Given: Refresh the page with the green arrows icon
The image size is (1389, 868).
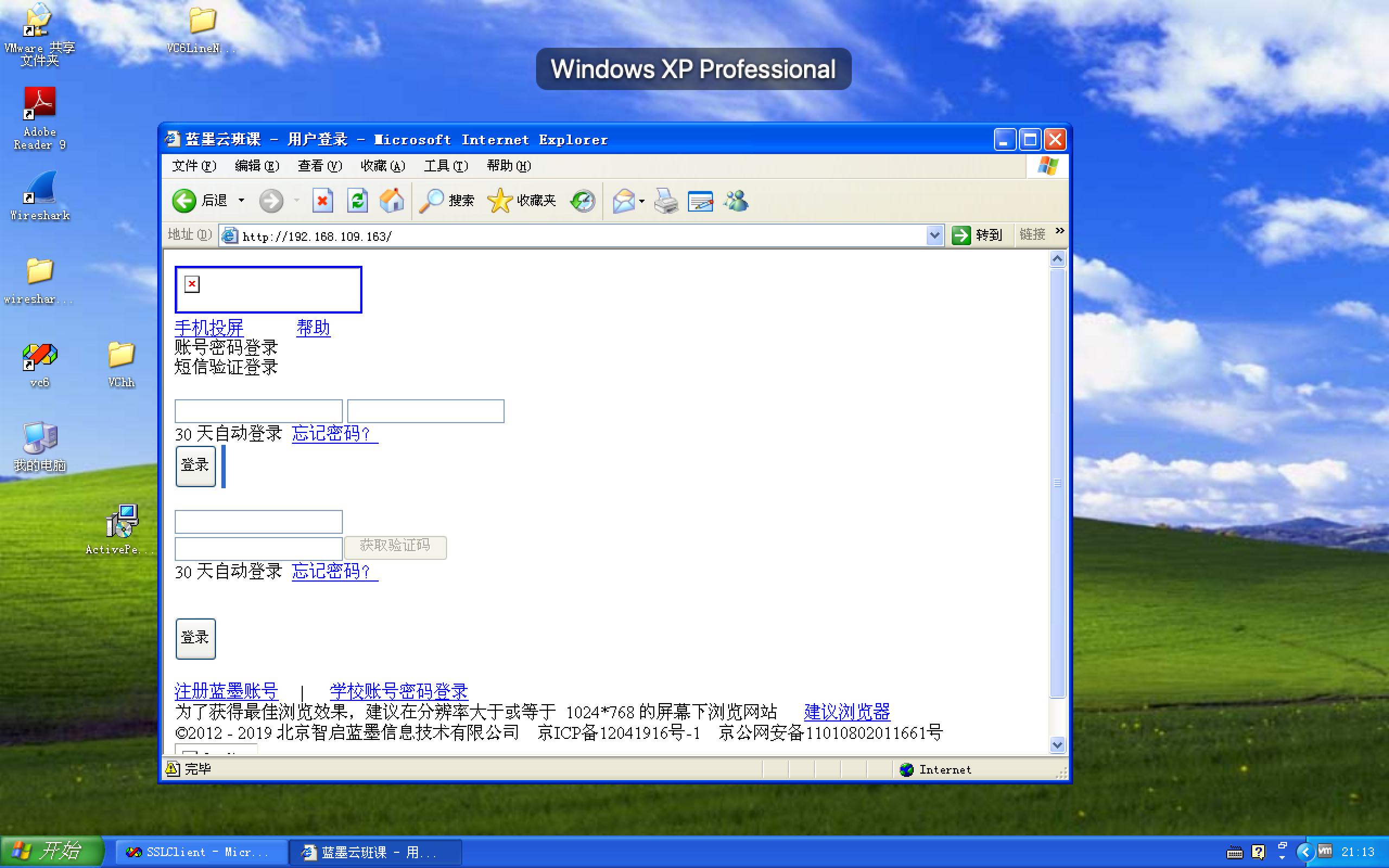Looking at the screenshot, I should click(x=357, y=200).
